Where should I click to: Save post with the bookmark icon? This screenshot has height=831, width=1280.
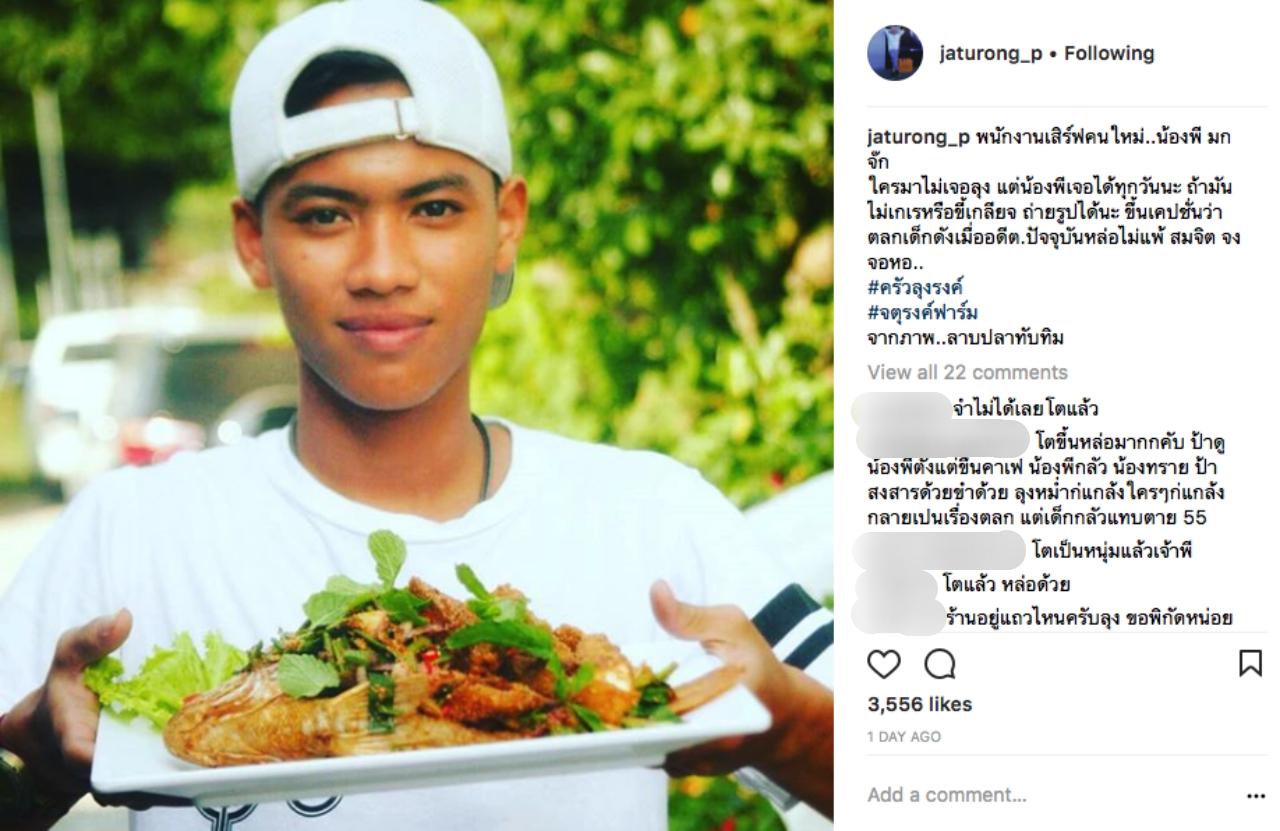click(1250, 663)
